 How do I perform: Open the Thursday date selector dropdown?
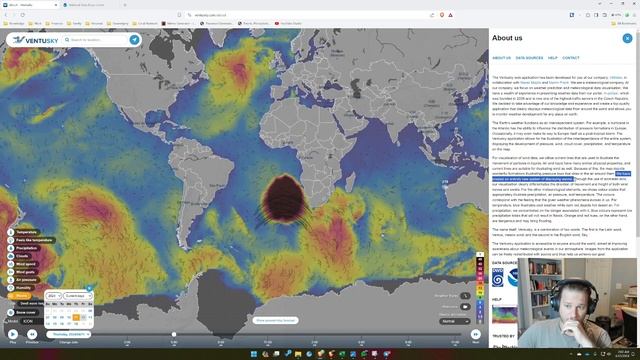tap(68, 334)
